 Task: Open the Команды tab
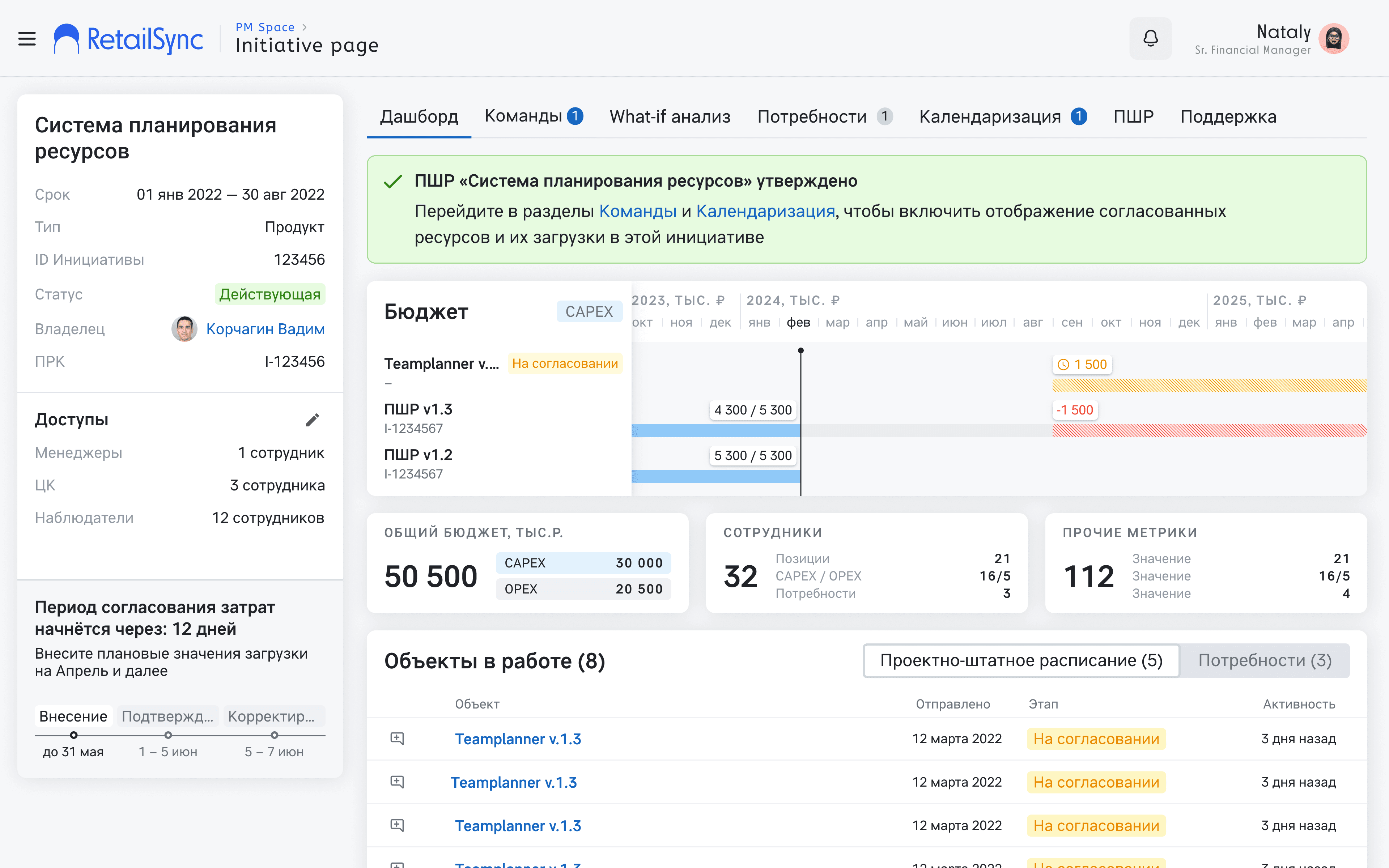pos(534,116)
